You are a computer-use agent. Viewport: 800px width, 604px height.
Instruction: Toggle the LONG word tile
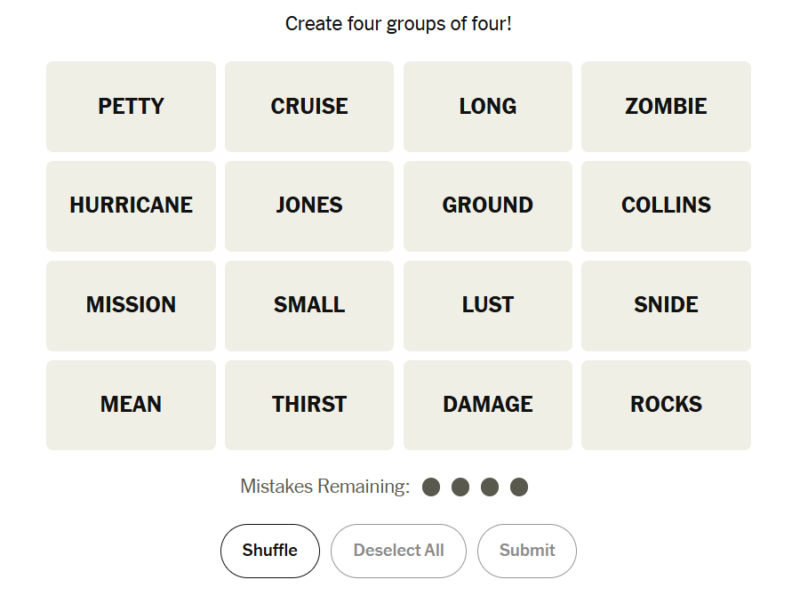coord(488,106)
